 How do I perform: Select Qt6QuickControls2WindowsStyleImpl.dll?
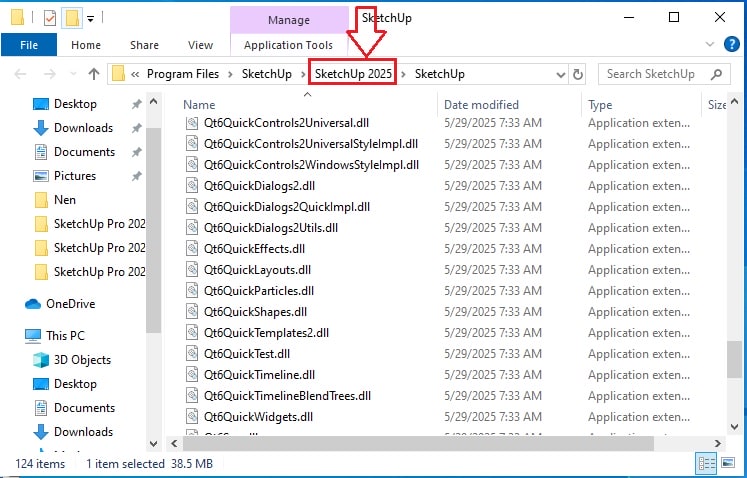pos(311,165)
